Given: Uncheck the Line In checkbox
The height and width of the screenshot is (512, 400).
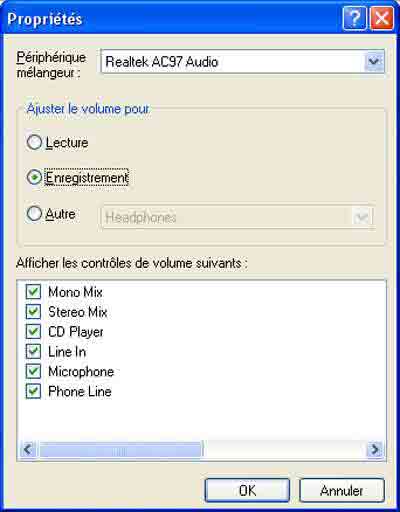Looking at the screenshot, I should coord(33,351).
